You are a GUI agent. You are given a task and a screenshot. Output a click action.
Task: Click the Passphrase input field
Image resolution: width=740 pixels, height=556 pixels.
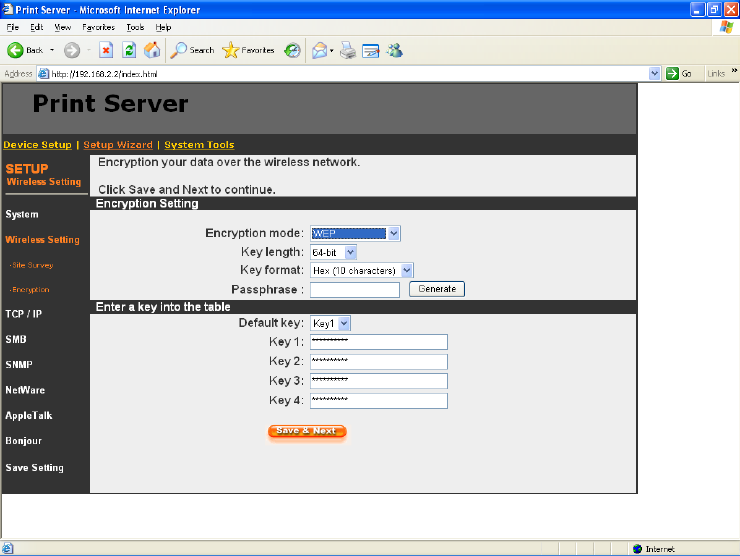click(x=354, y=290)
